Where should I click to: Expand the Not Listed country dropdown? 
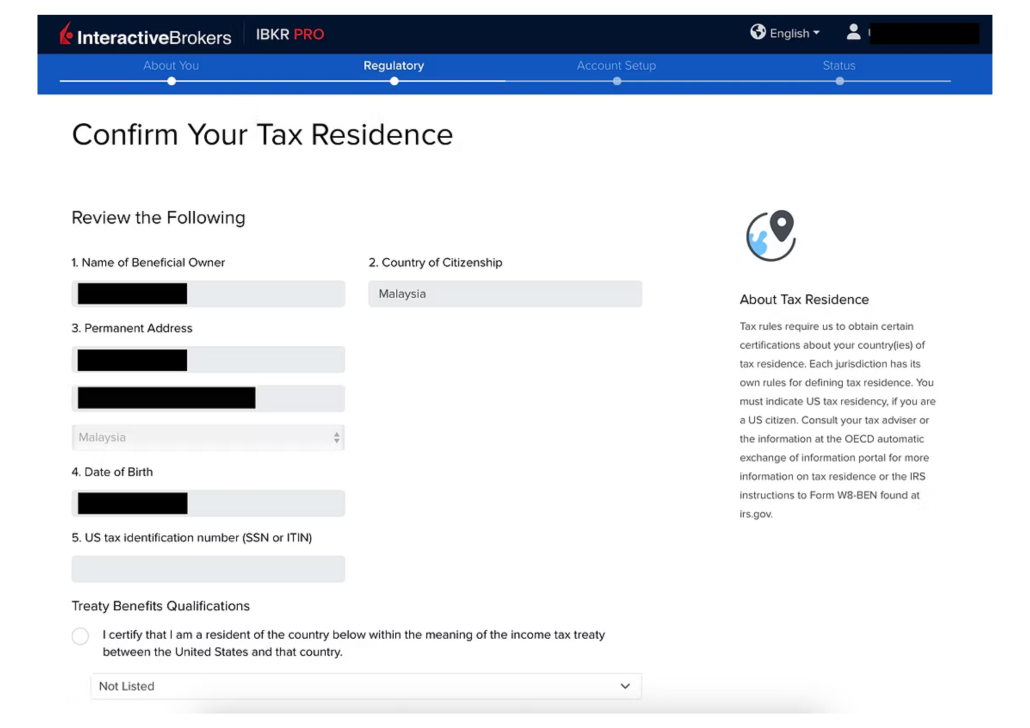(366, 686)
